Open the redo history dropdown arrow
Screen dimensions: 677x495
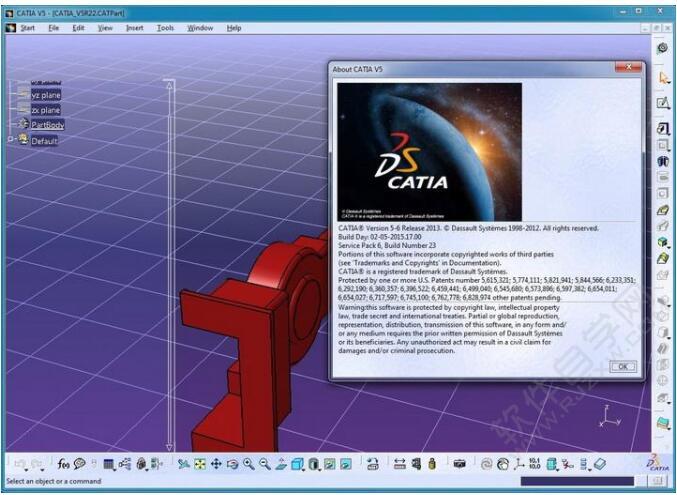tap(43, 470)
